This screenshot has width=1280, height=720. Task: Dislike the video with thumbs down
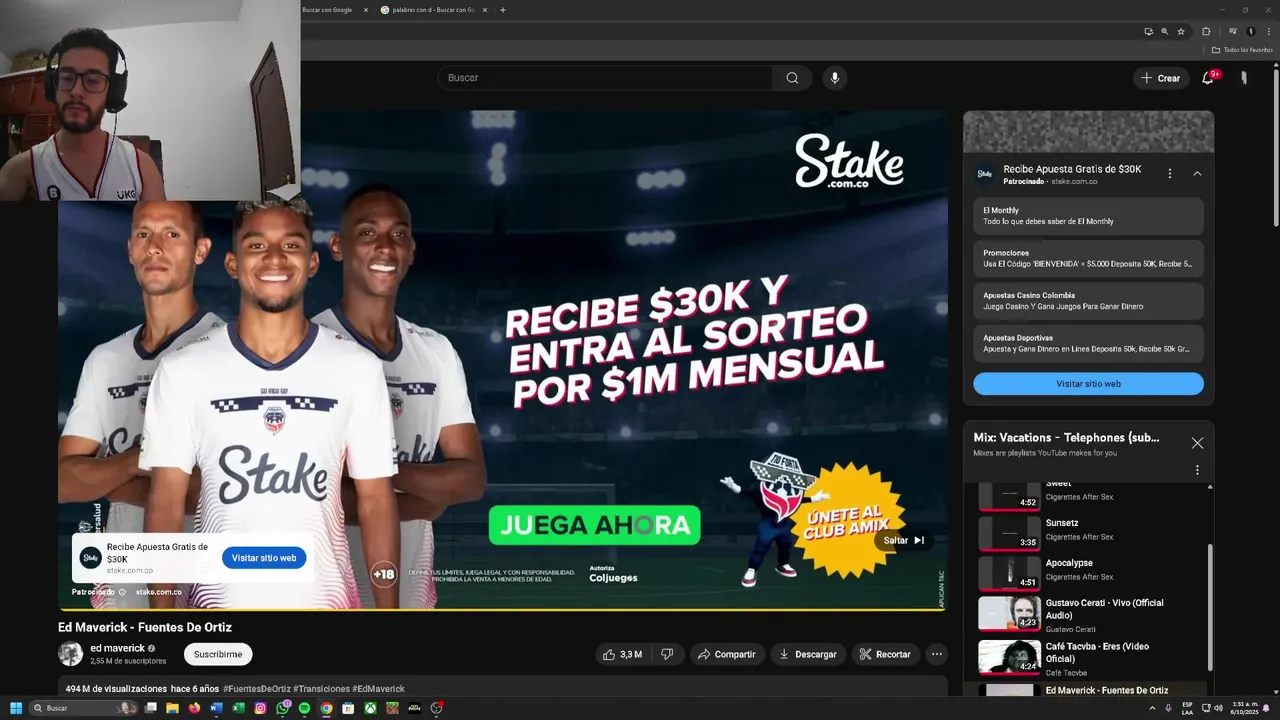[667, 654]
